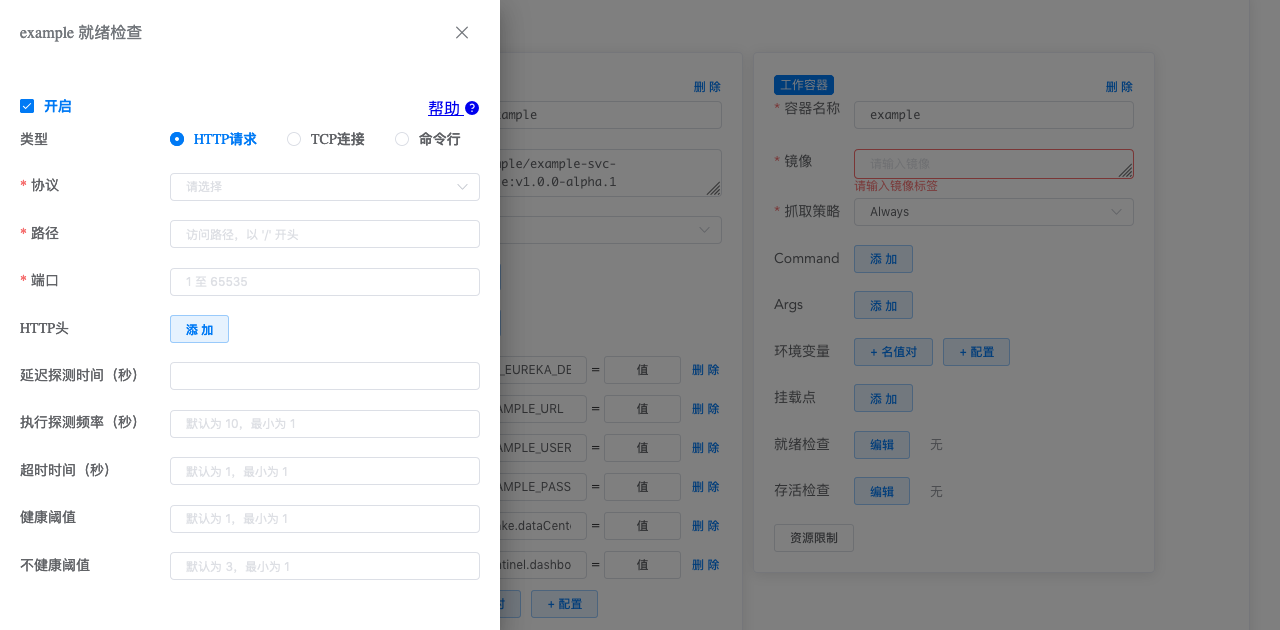This screenshot has height=630, width=1280.
Task: Click the value field for AMPLE_PASS
Action: [x=643, y=487]
